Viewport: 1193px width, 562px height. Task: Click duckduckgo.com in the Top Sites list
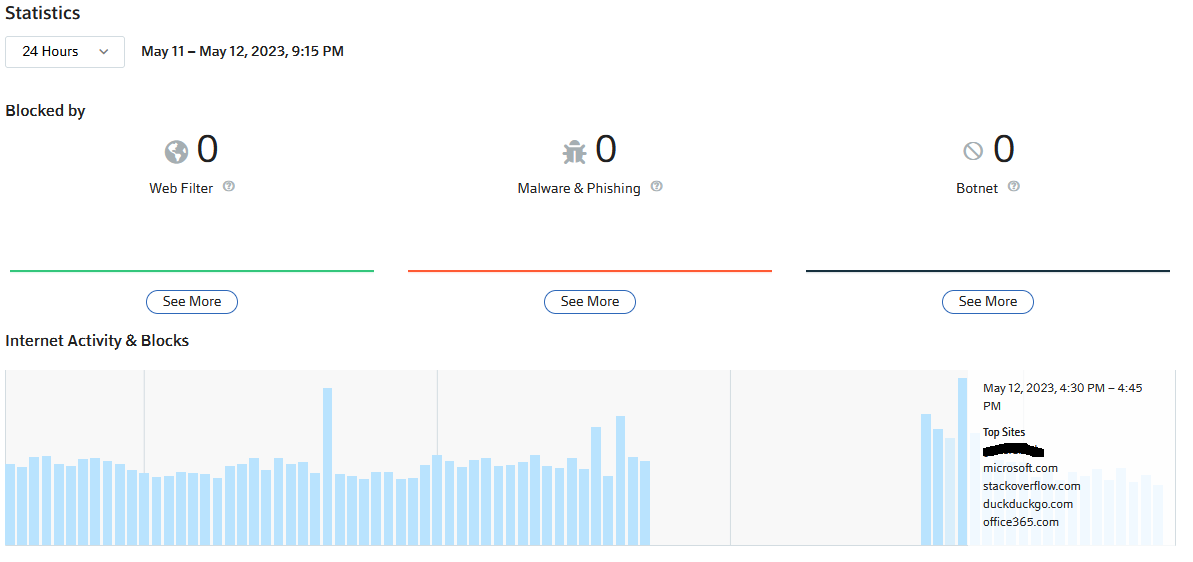coord(1027,504)
